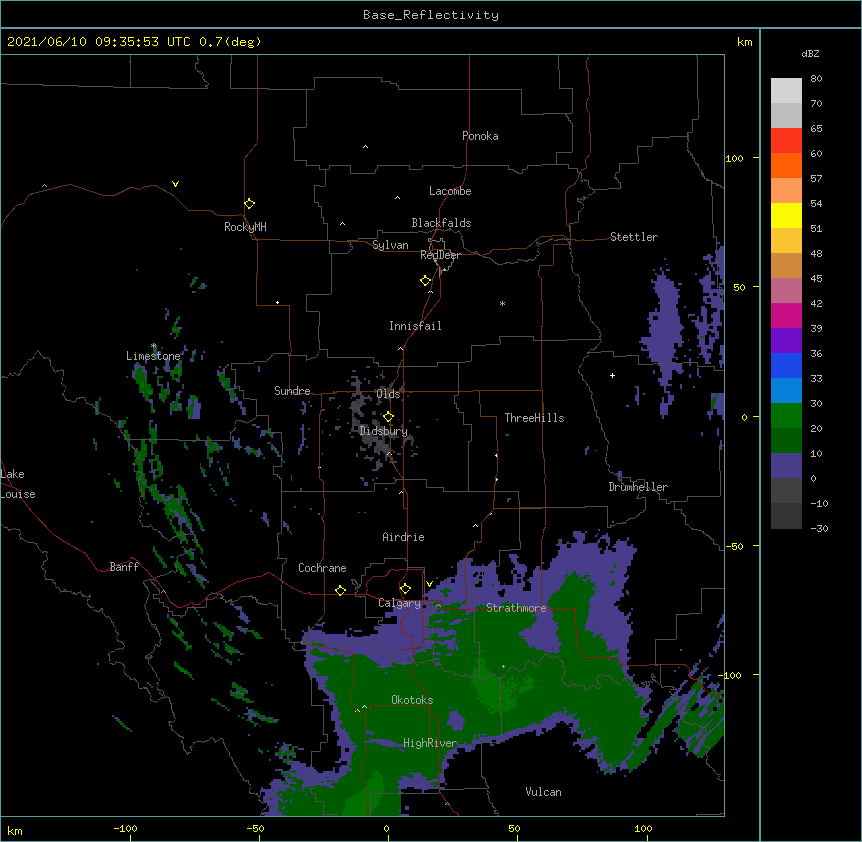This screenshot has height=842, width=862.
Task: Click the dBZ legend heading
Action: 810,53
